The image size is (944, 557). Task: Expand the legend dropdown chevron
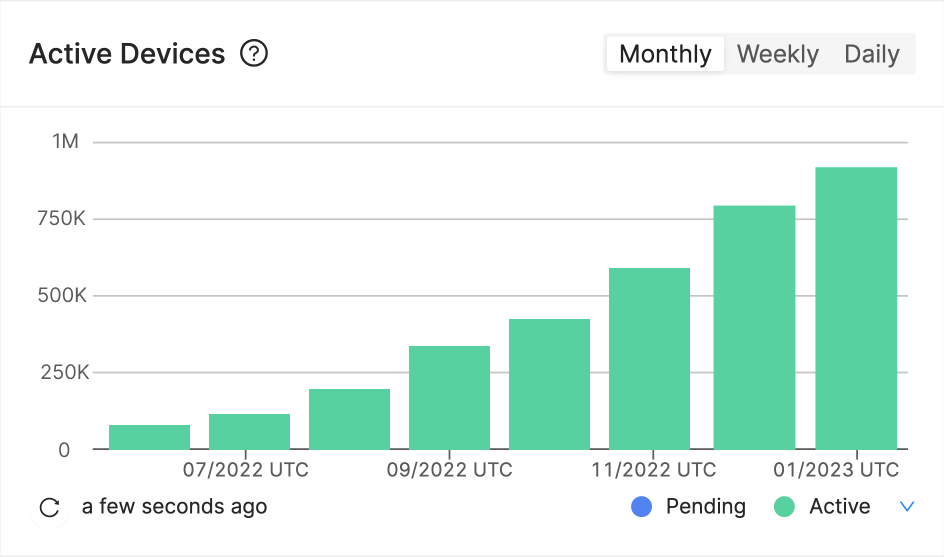click(x=907, y=507)
